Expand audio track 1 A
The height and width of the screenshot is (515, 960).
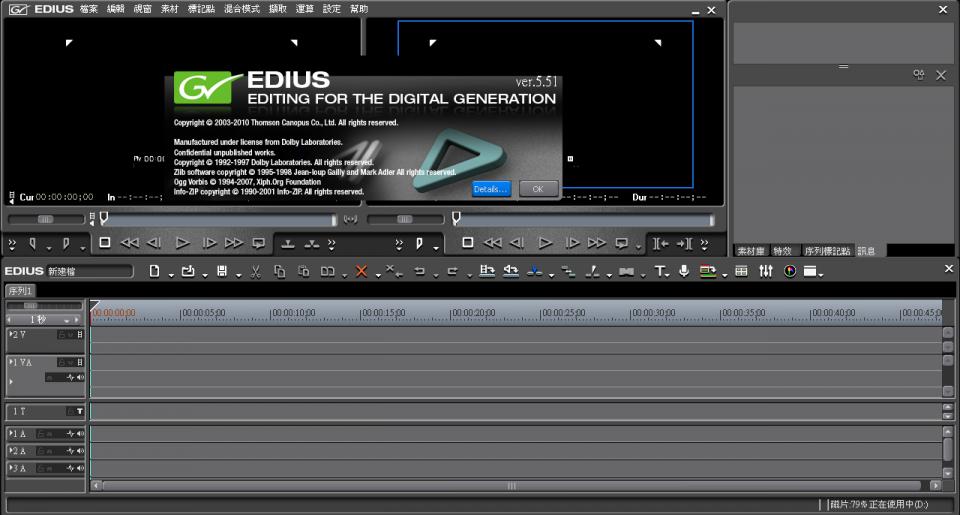pos(11,434)
